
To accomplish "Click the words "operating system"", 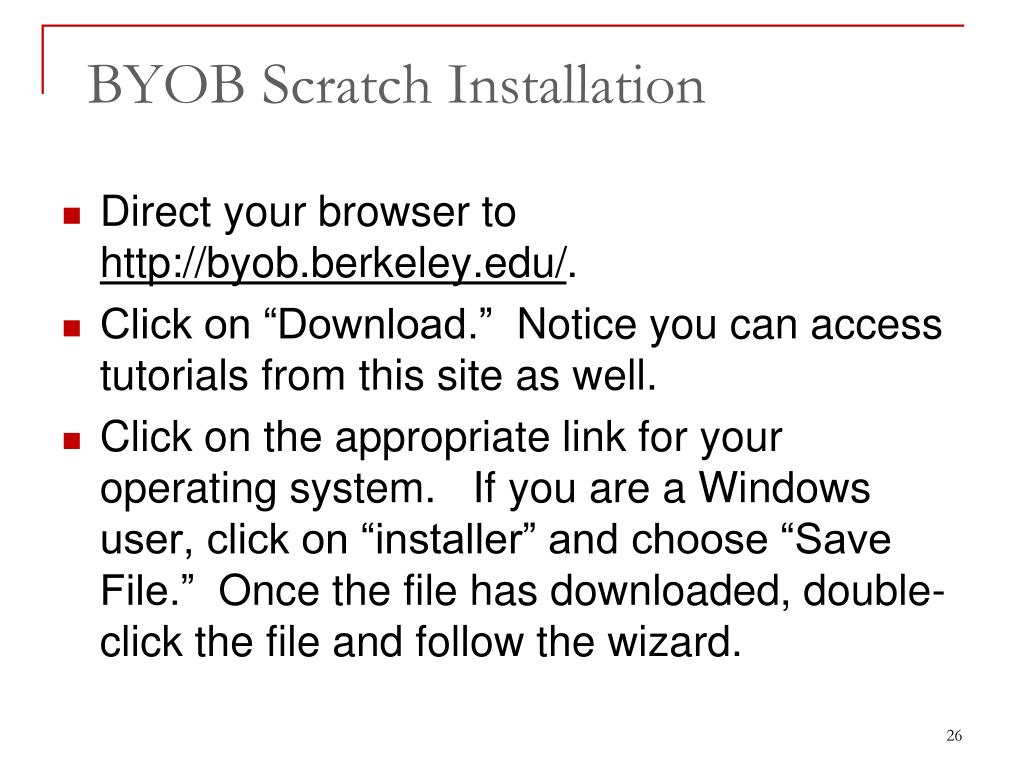I will 267,490.
